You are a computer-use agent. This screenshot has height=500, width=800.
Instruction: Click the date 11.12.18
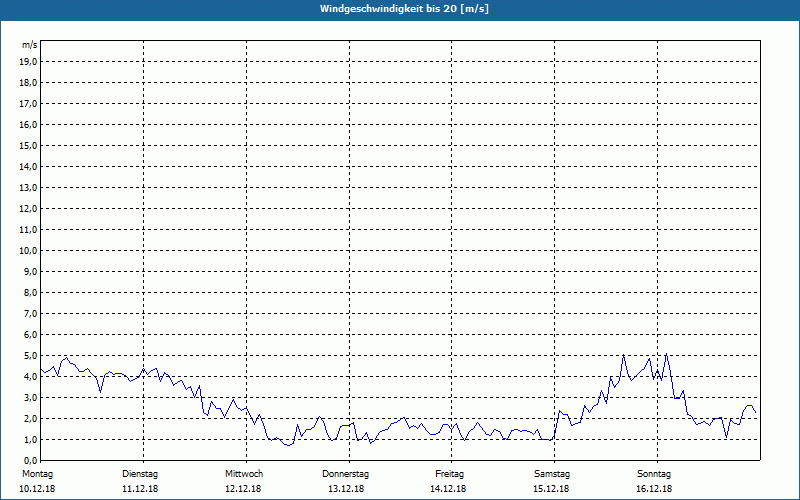(140, 489)
